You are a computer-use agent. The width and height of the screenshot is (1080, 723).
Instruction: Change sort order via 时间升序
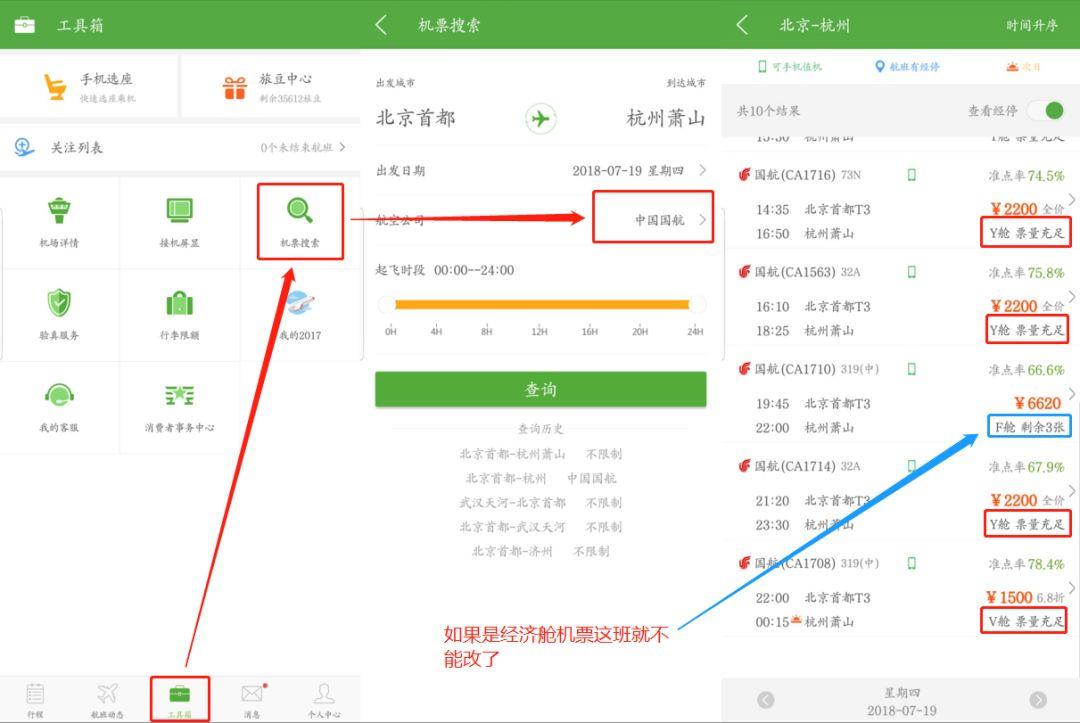[x=1031, y=25]
